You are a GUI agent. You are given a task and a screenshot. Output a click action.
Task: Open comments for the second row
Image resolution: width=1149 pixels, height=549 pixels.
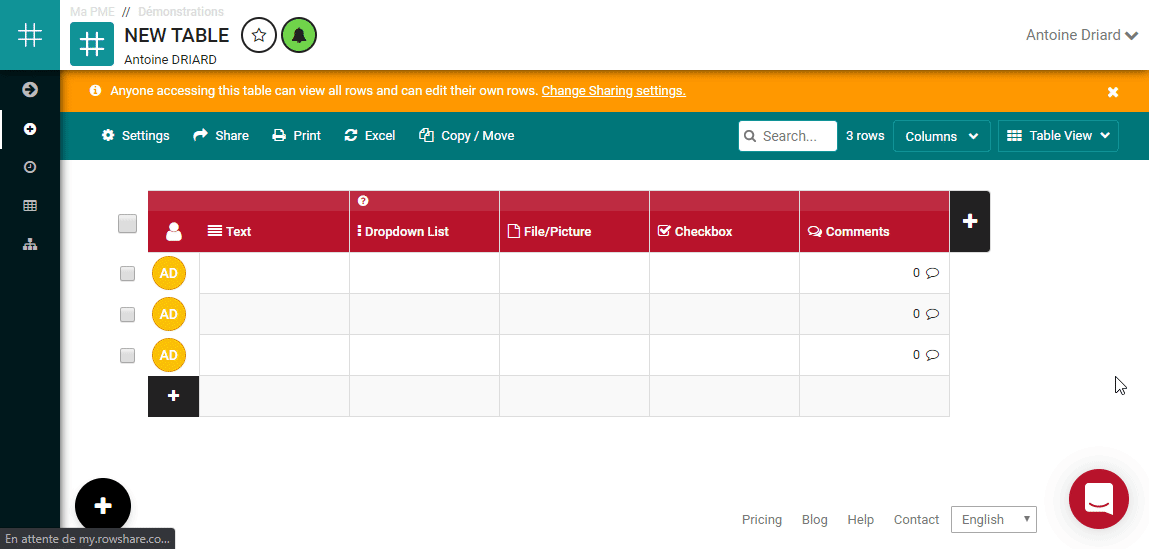pyautogui.click(x=926, y=314)
